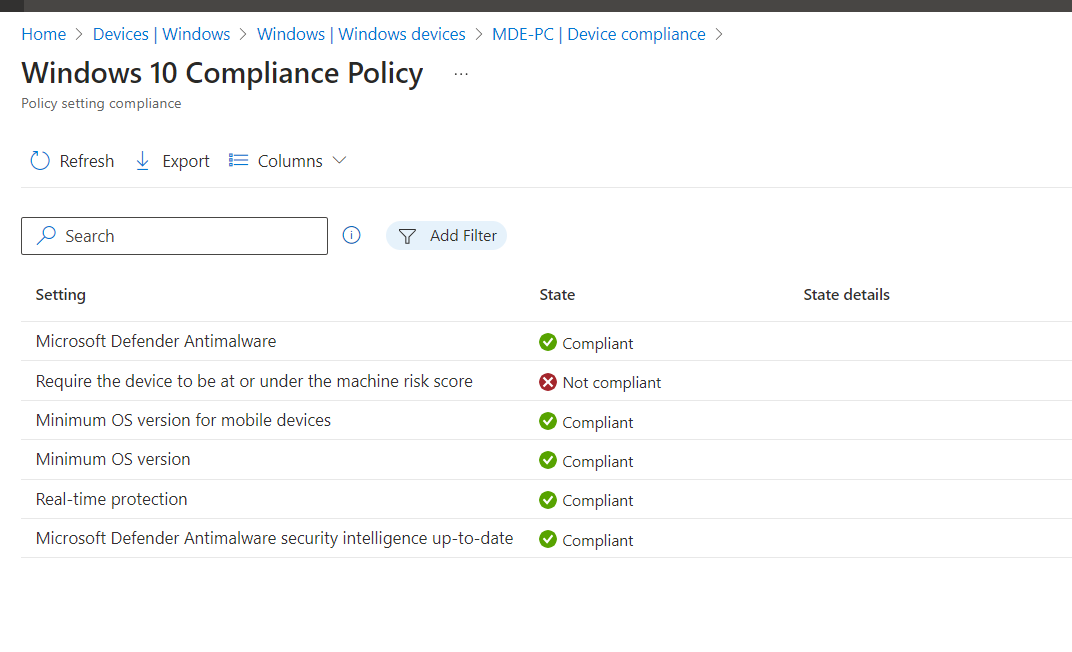Sort by the State column header
1072x652 pixels.
pyautogui.click(x=557, y=295)
